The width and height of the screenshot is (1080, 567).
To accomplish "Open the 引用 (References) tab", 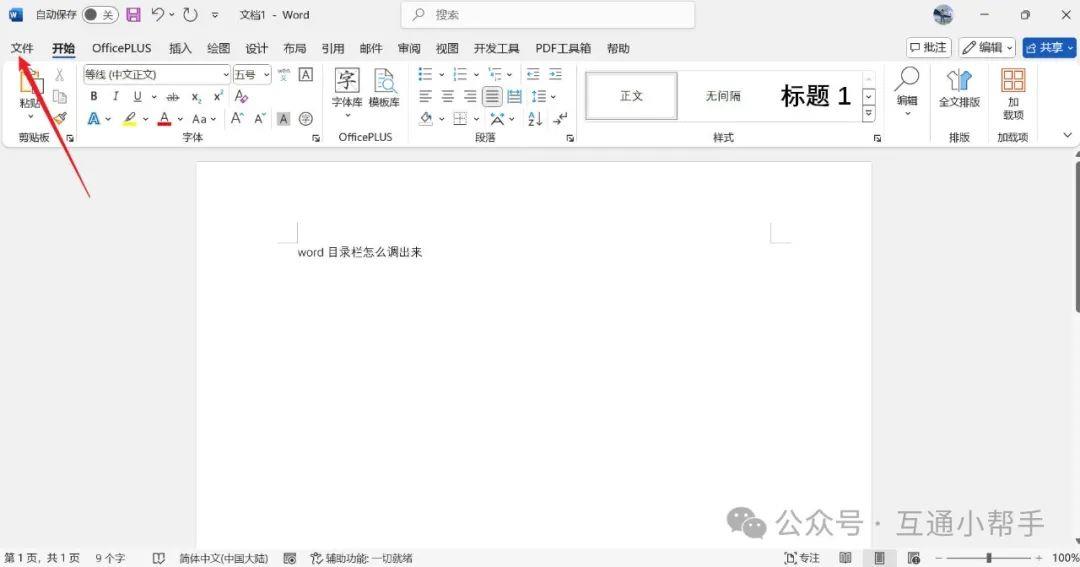I will 333,48.
